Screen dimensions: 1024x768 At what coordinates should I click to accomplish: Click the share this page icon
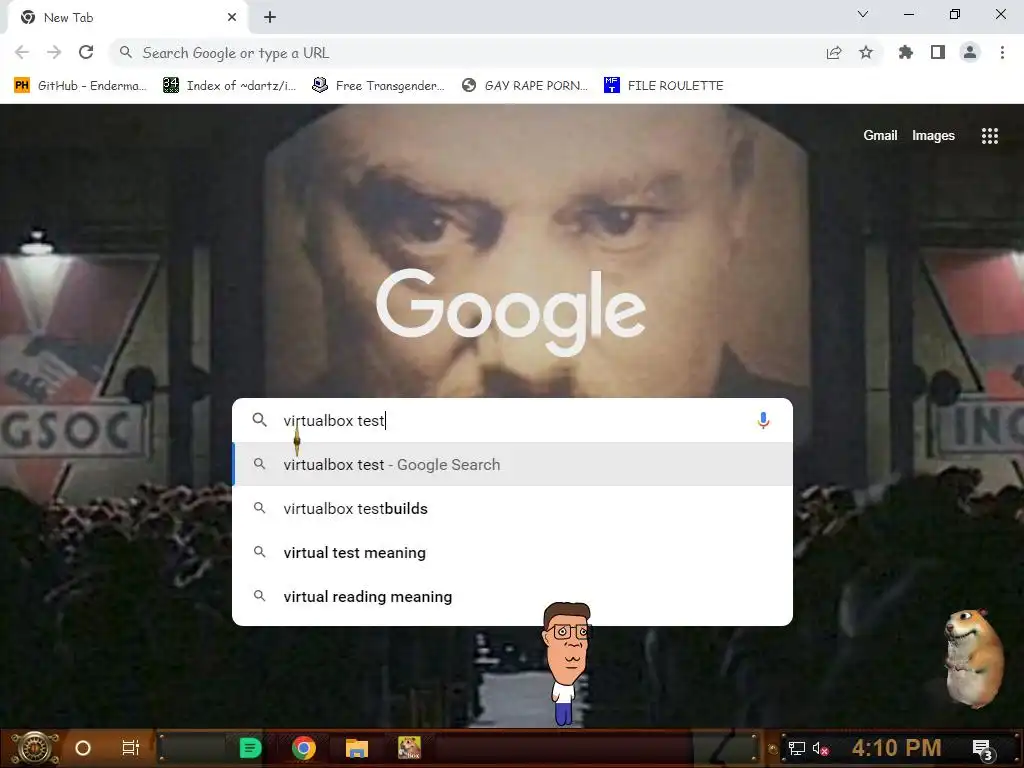point(834,53)
